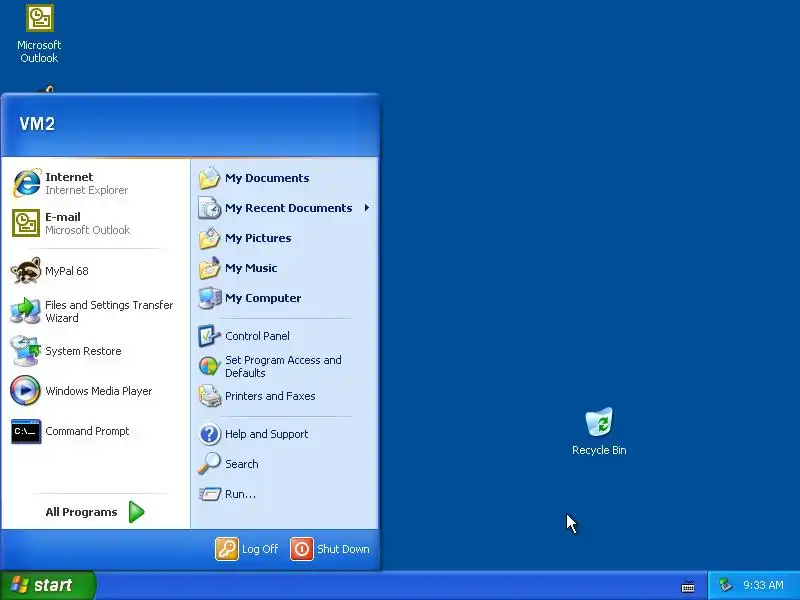The height and width of the screenshot is (600, 800).
Task: Launch Windows Media Player menu entry
Action: click(x=95, y=391)
